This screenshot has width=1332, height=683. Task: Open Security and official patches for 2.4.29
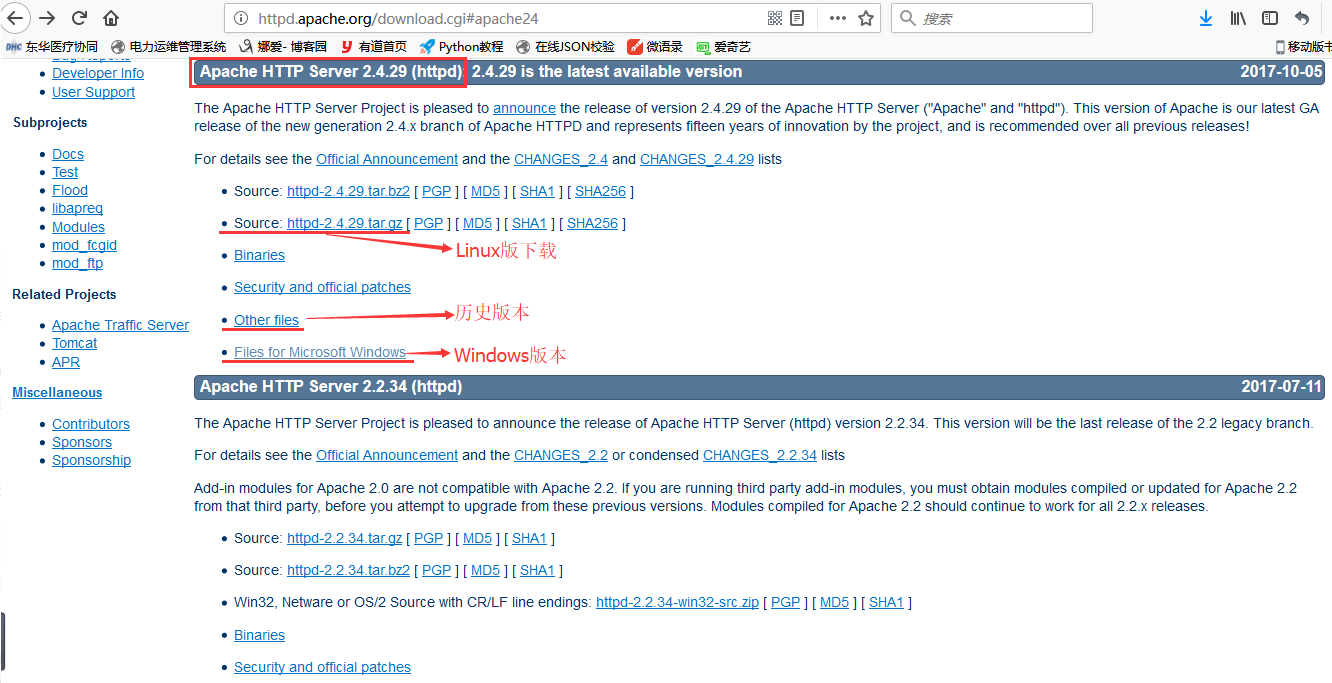(x=322, y=287)
